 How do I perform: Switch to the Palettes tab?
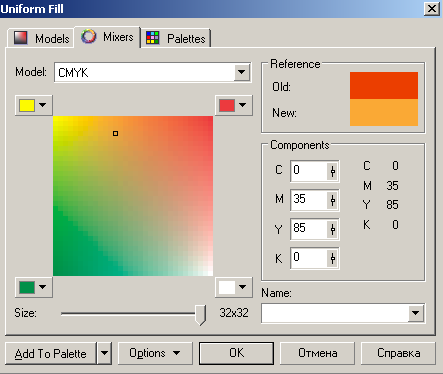pyautogui.click(x=176, y=38)
